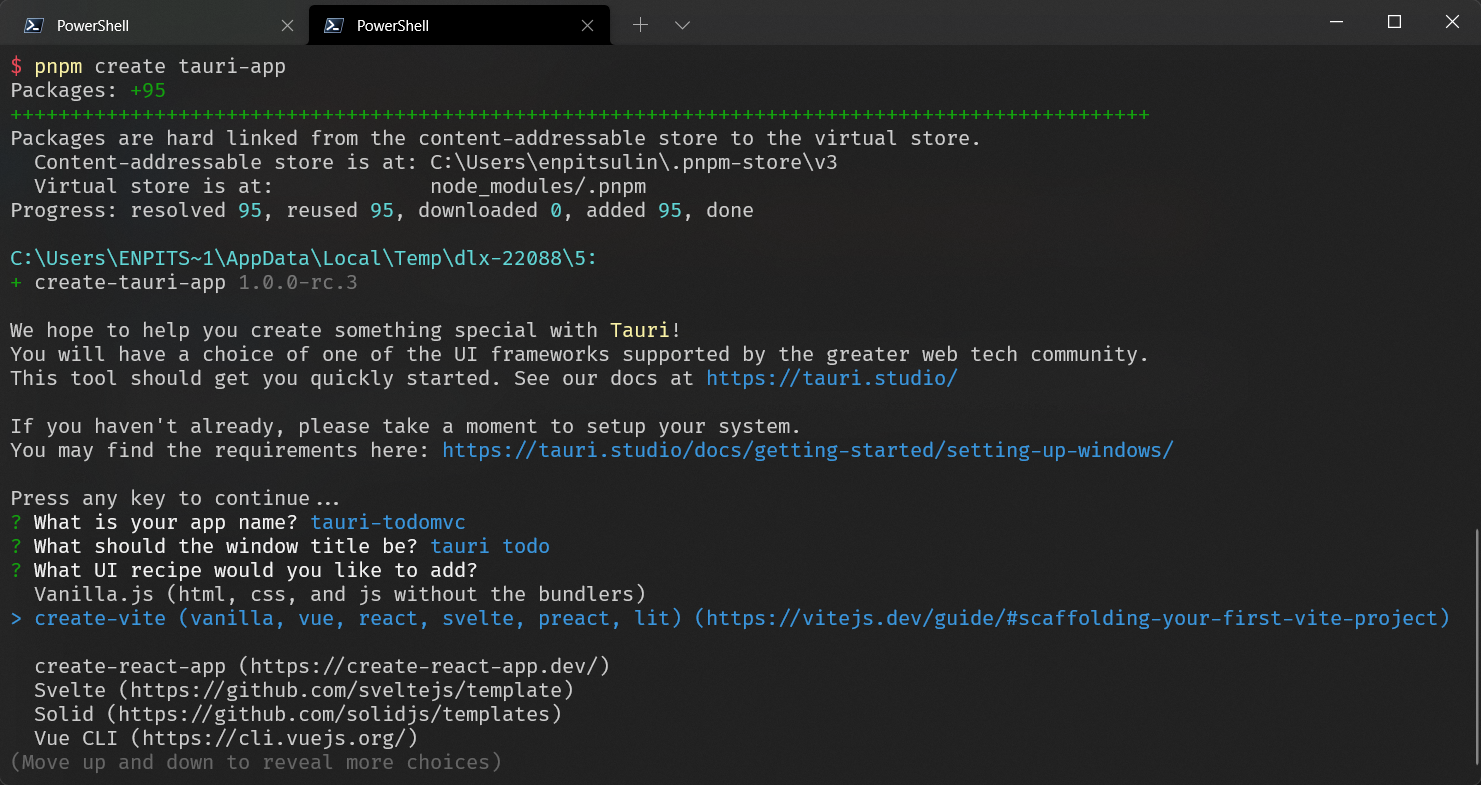Image resolution: width=1481 pixels, height=785 pixels.
Task: Close the active second PowerShell tab
Action: point(588,25)
